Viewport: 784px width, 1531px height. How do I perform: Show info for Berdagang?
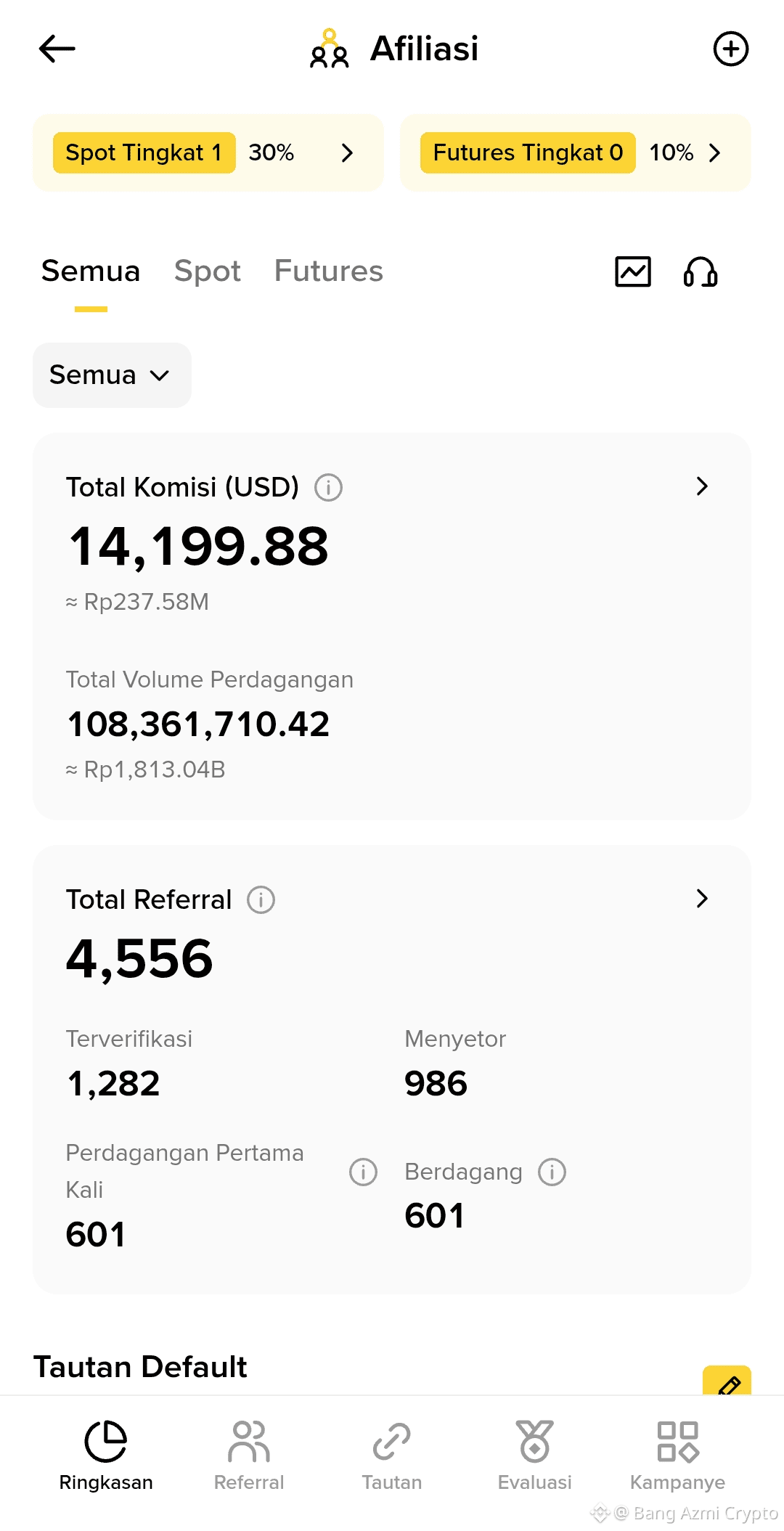(x=552, y=1172)
